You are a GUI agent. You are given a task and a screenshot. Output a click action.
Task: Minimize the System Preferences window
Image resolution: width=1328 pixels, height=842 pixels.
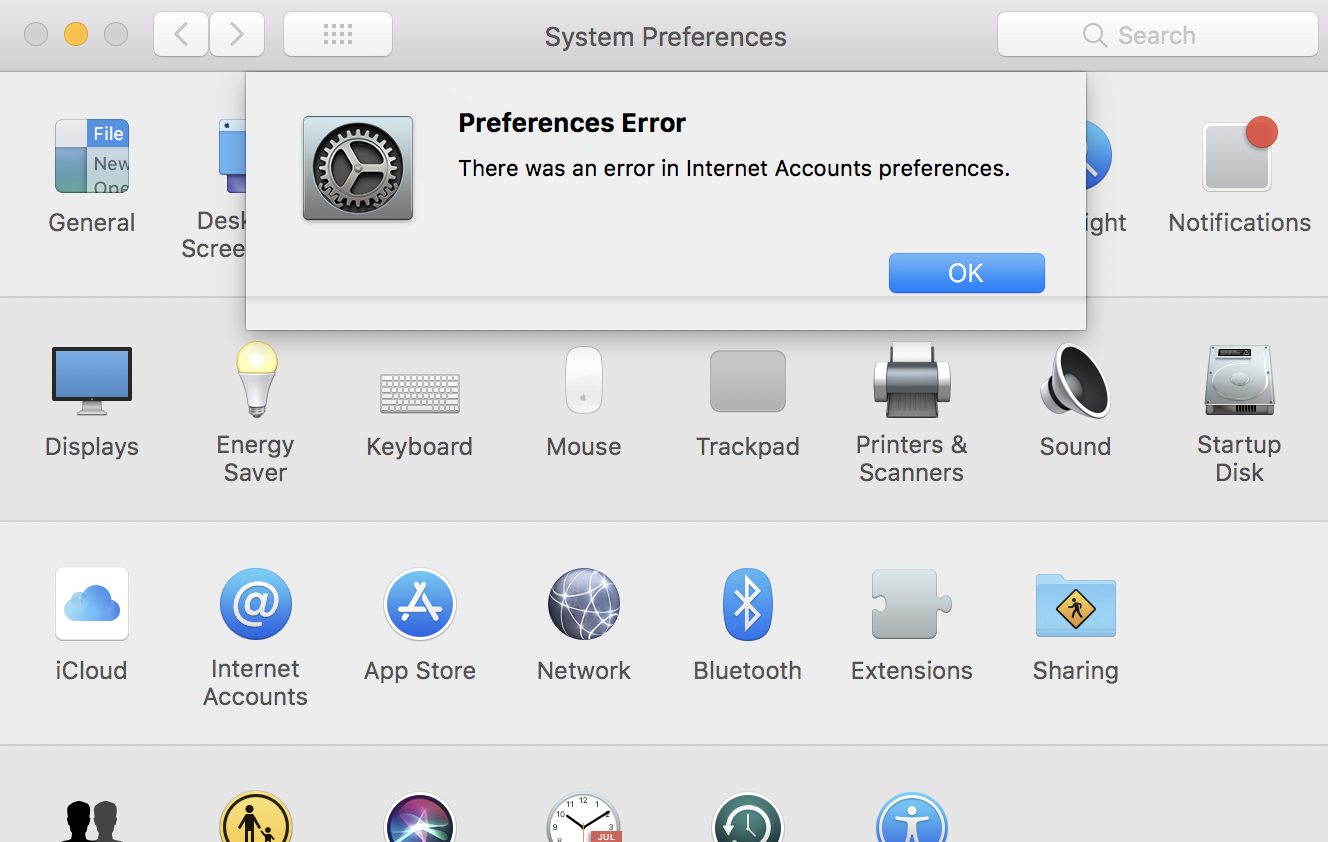click(76, 34)
